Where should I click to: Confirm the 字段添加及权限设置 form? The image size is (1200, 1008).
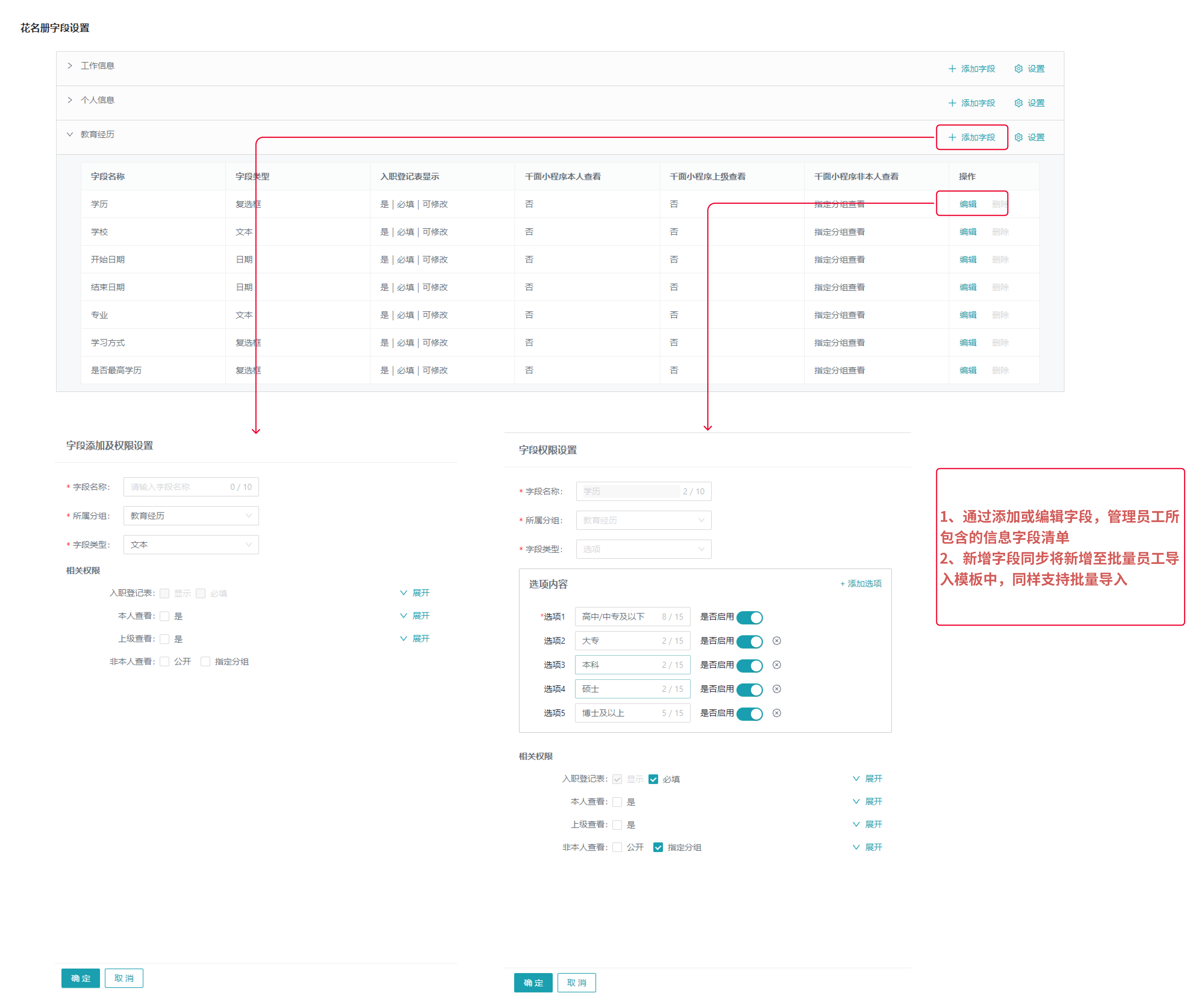pyautogui.click(x=80, y=978)
